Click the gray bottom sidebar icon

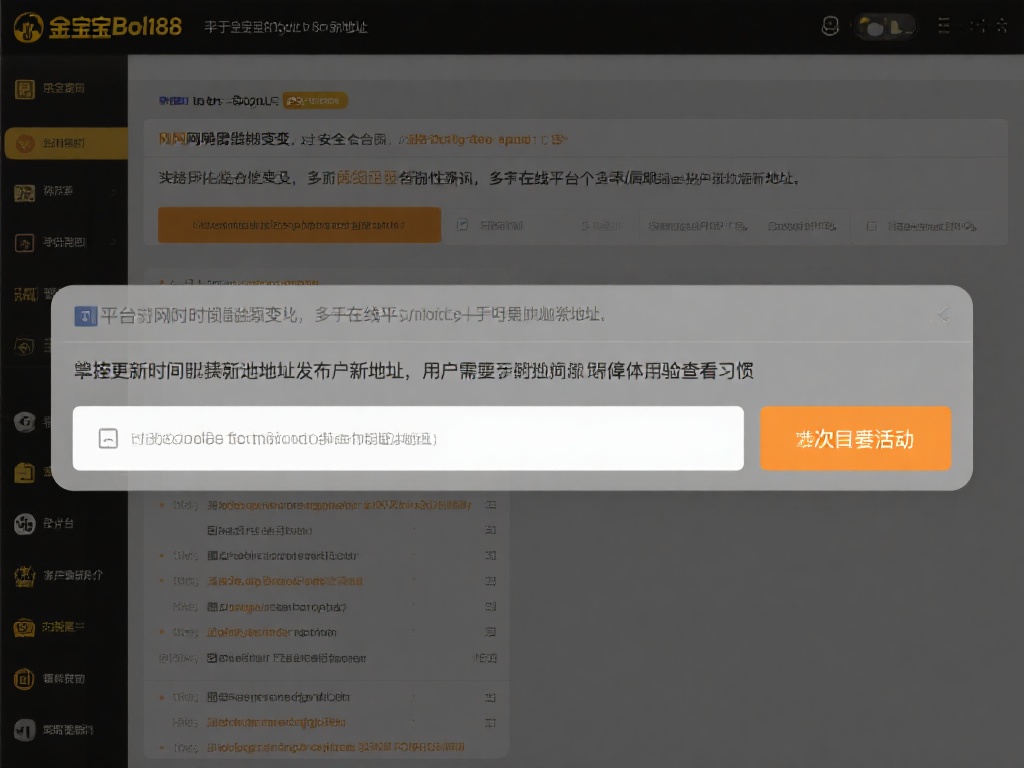(x=25, y=730)
